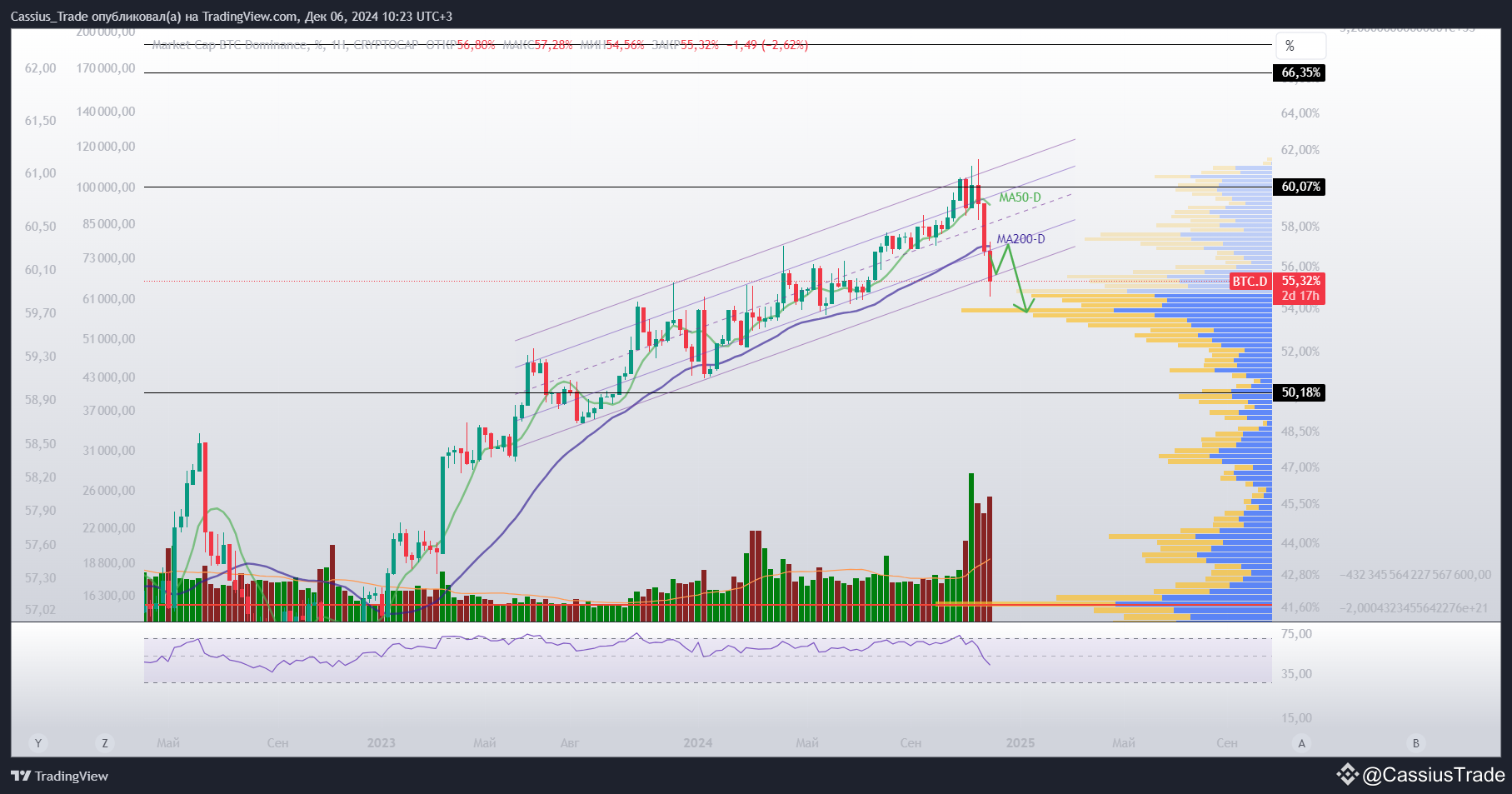This screenshot has width=1512, height=794.
Task: Click the 35,00 RSI scale label
Action: (1296, 674)
